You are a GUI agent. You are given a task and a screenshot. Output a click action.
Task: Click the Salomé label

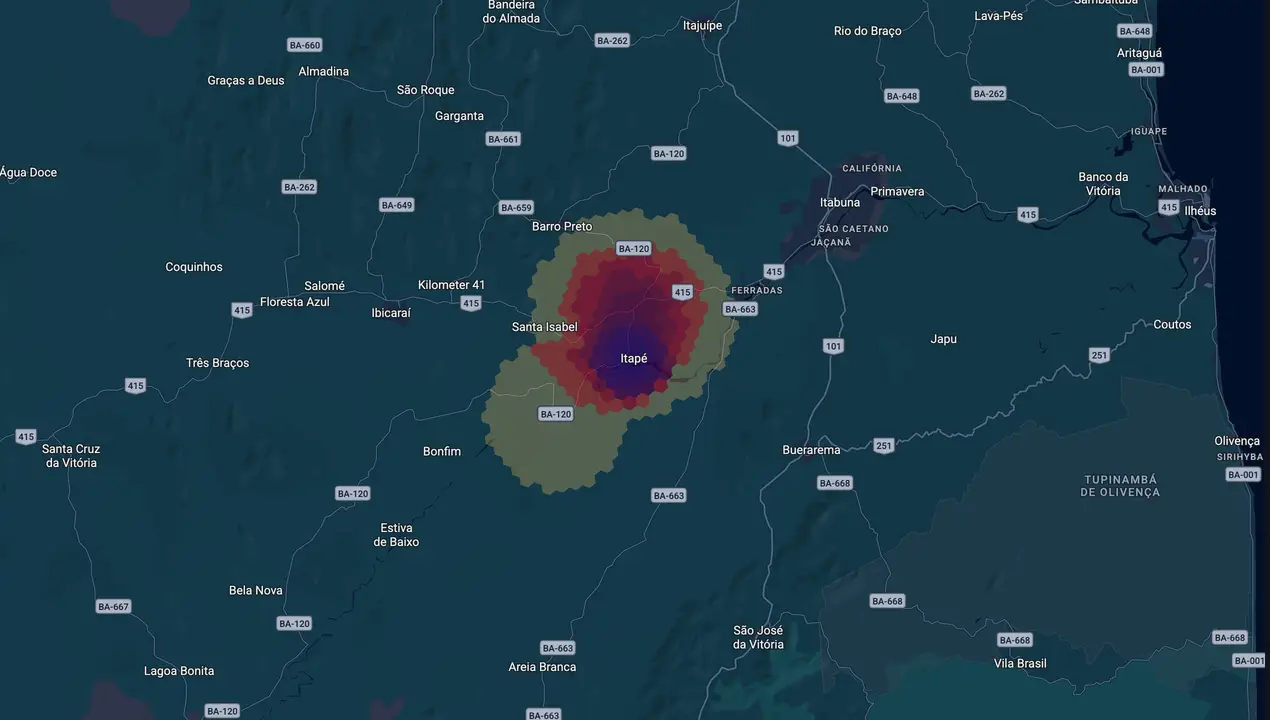tap(325, 286)
